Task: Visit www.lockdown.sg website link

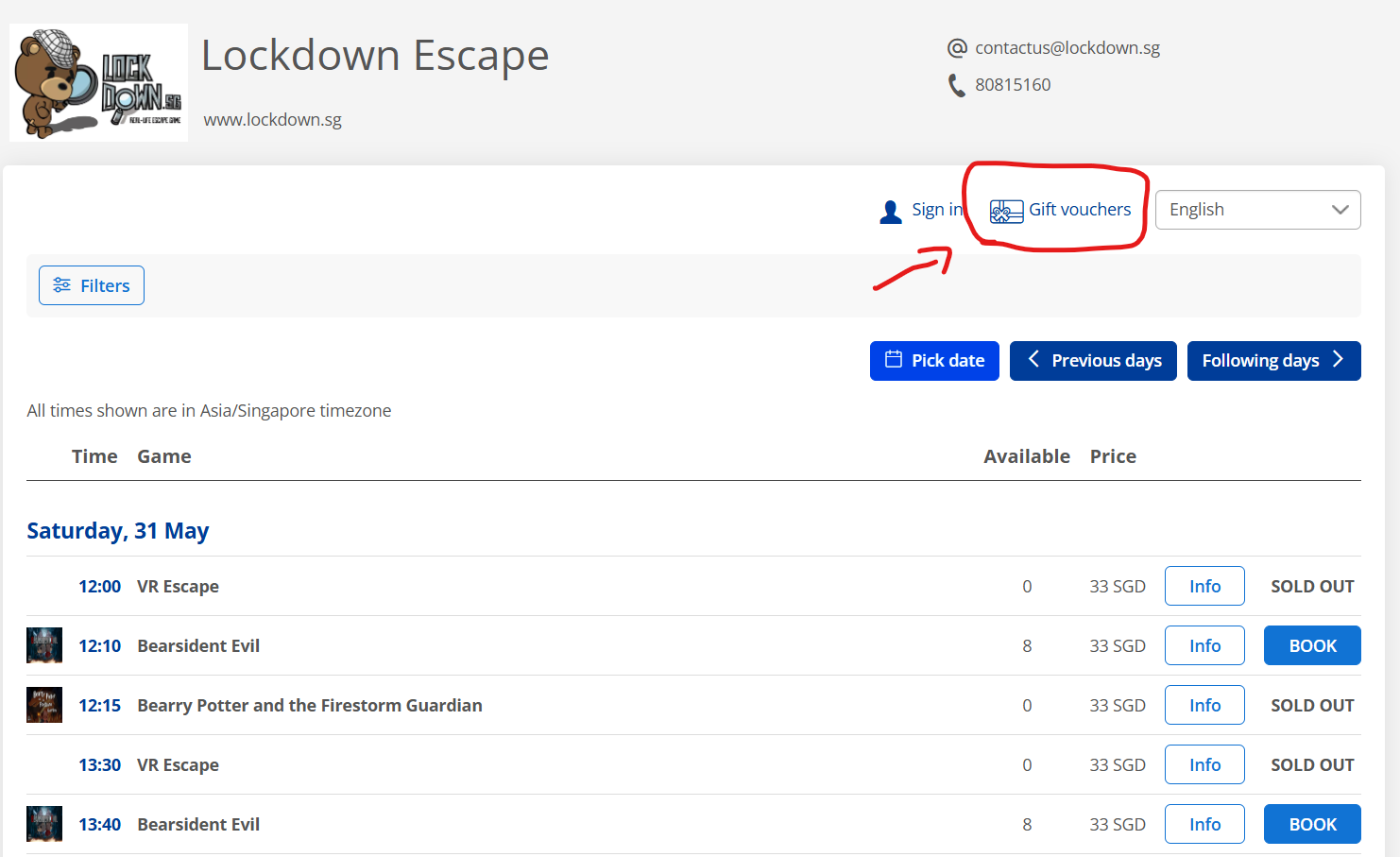Action: [273, 120]
